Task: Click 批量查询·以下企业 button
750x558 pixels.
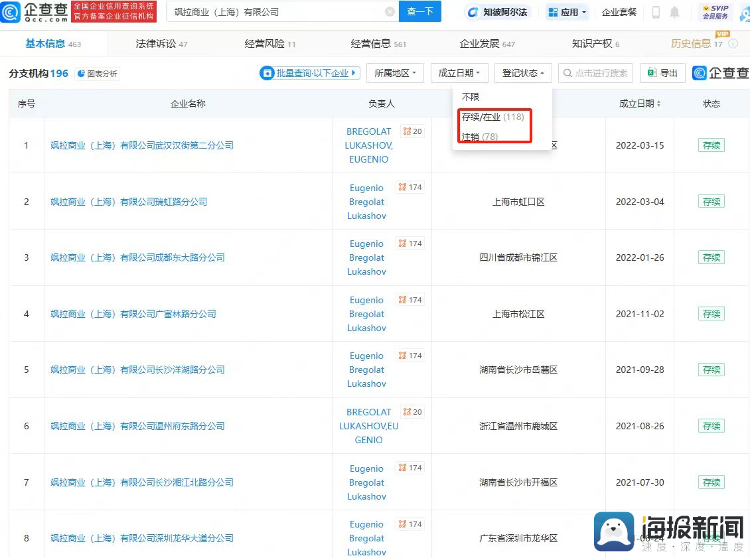Action: pos(309,73)
